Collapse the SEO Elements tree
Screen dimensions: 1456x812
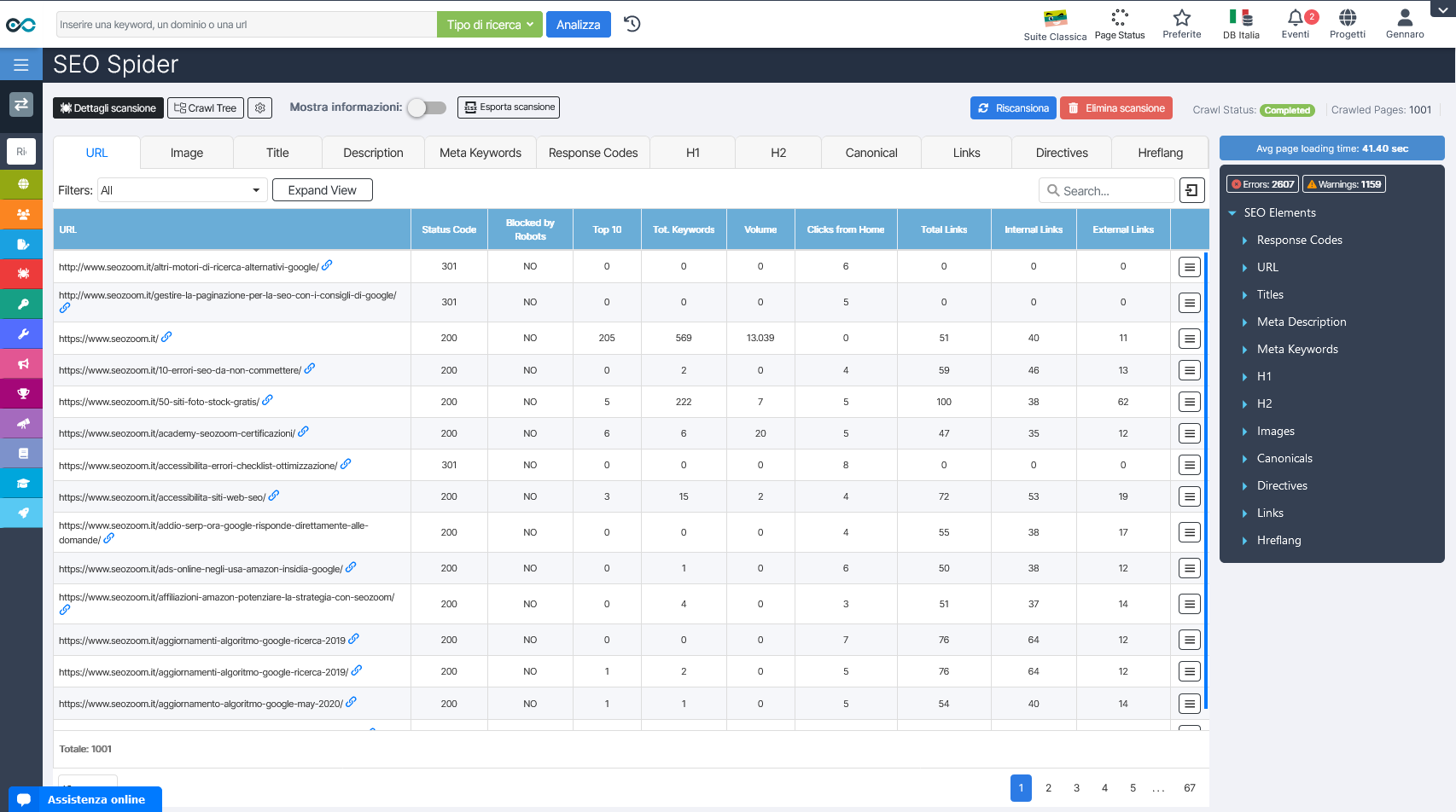[1232, 213]
